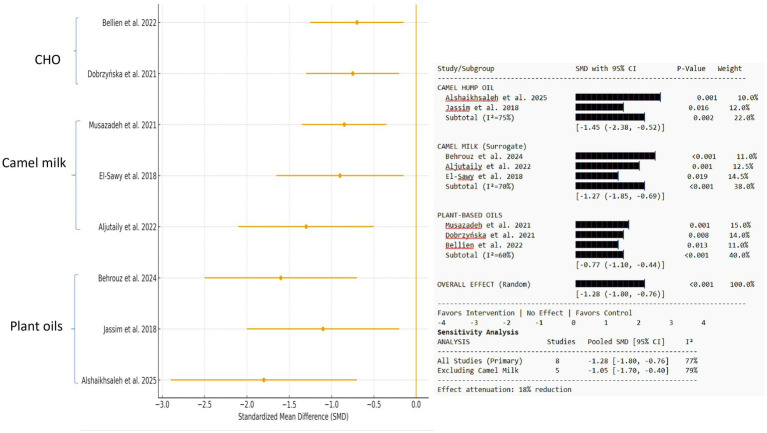This screenshot has height=433, width=767.
Task: Click the Camel milk group label
Action: (34, 163)
